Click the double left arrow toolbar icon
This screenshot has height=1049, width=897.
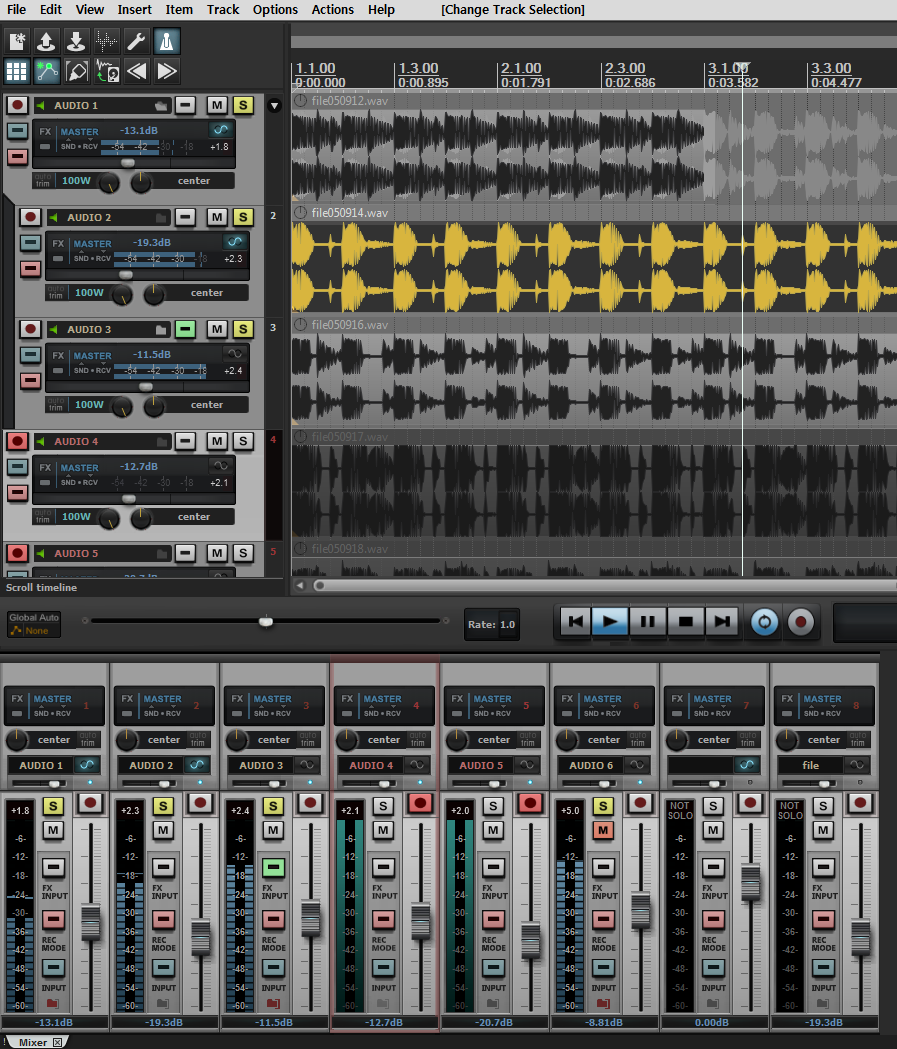136,71
